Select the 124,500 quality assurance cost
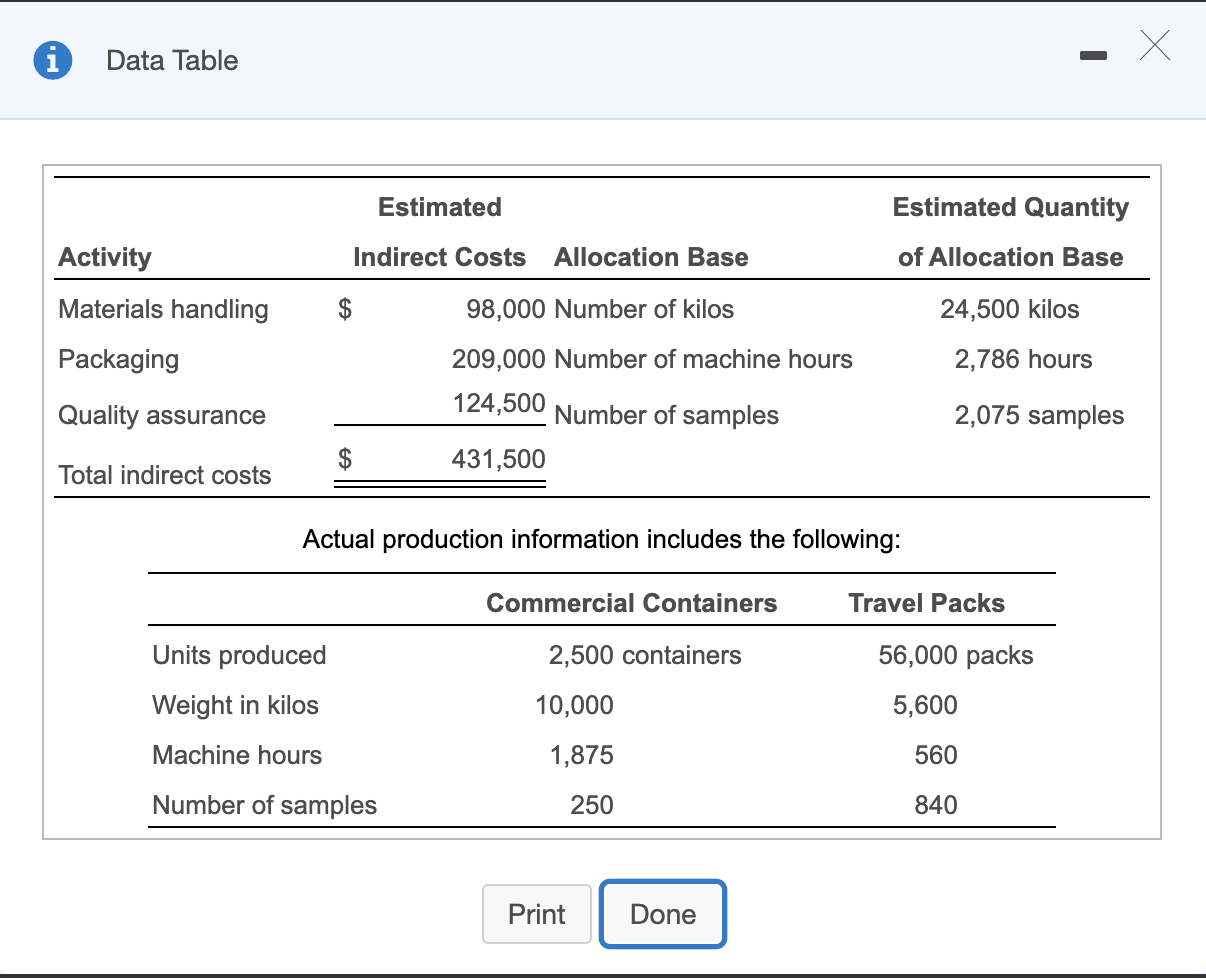 click(x=499, y=403)
